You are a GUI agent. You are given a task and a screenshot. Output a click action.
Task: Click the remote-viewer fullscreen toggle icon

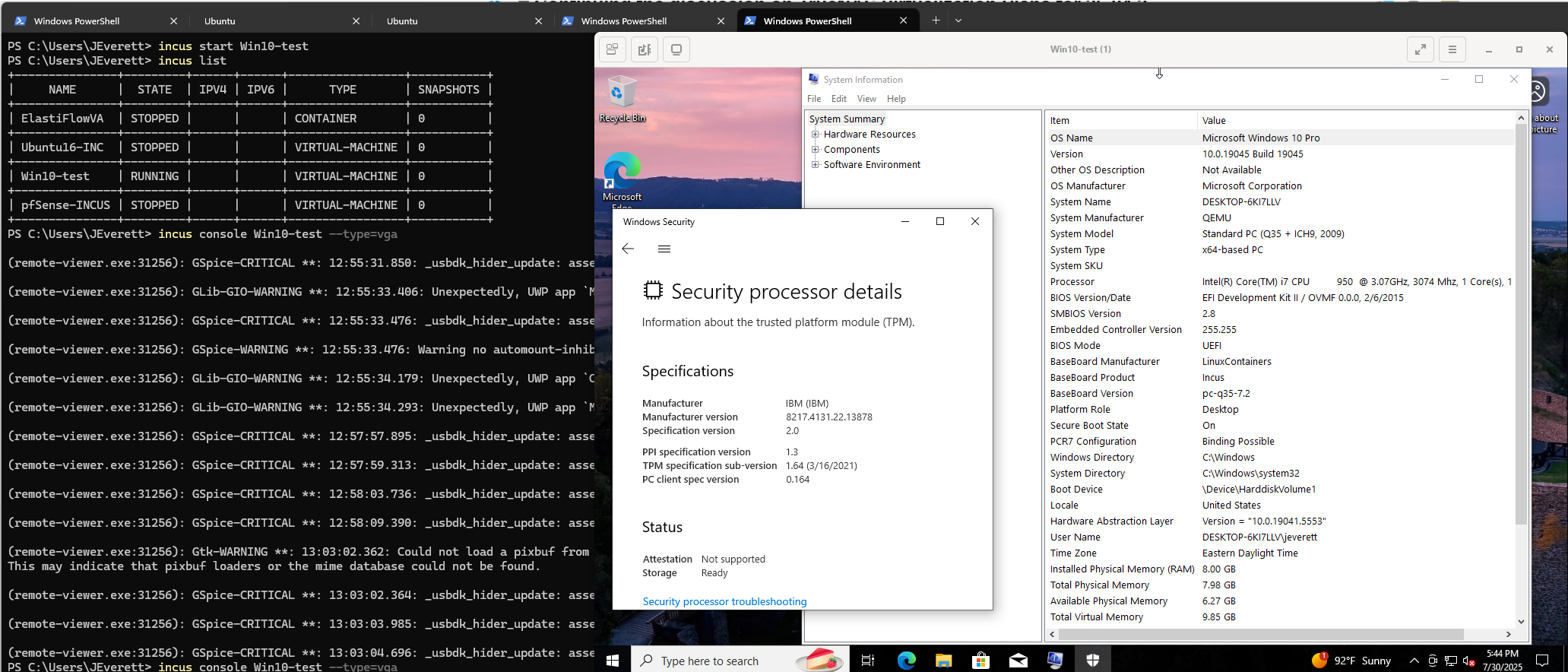[1420, 49]
